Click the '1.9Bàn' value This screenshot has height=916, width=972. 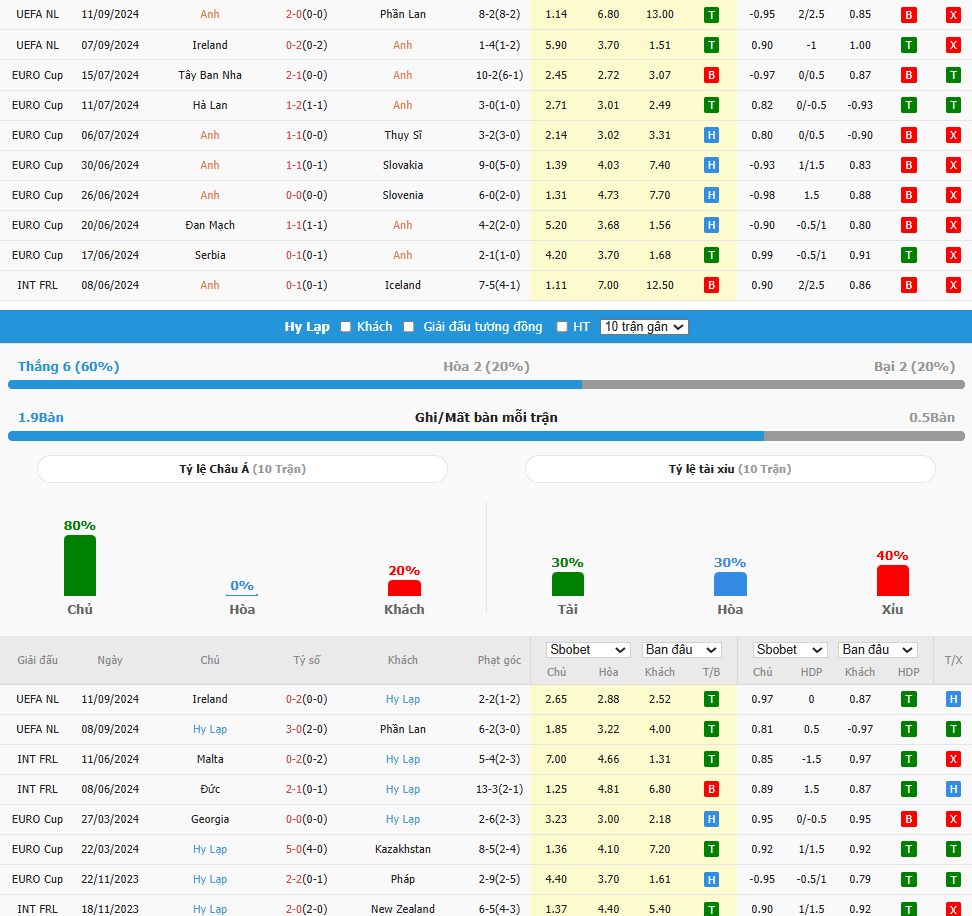tap(41, 417)
